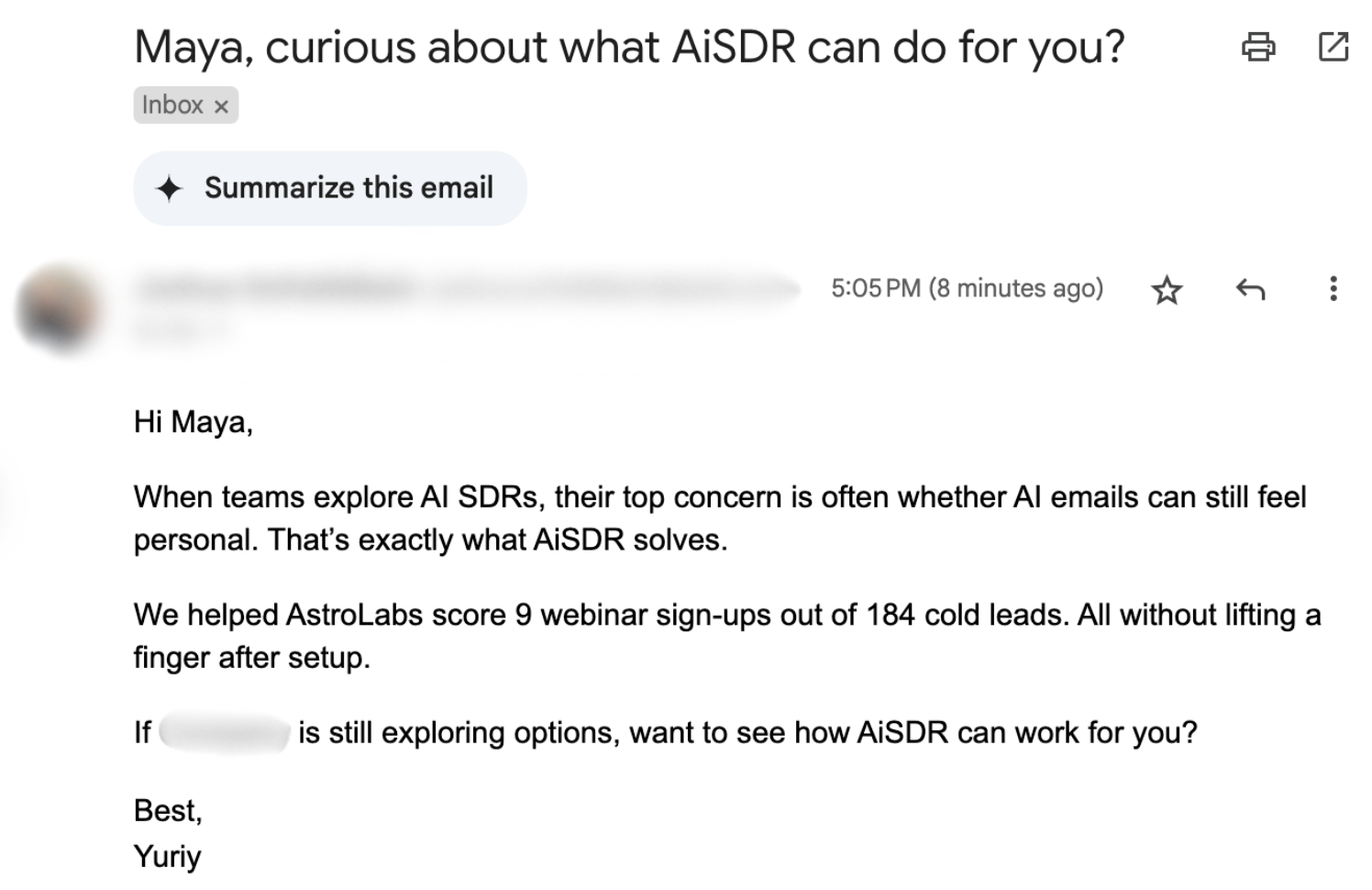This screenshot has height=890, width=1372.
Task: Click the email subject line
Action: coord(629,47)
